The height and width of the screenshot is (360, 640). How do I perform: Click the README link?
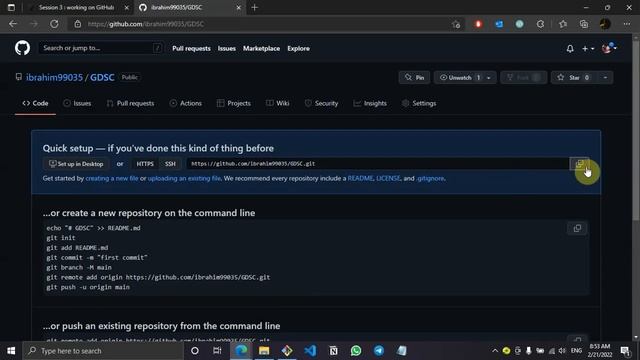tap(360, 178)
